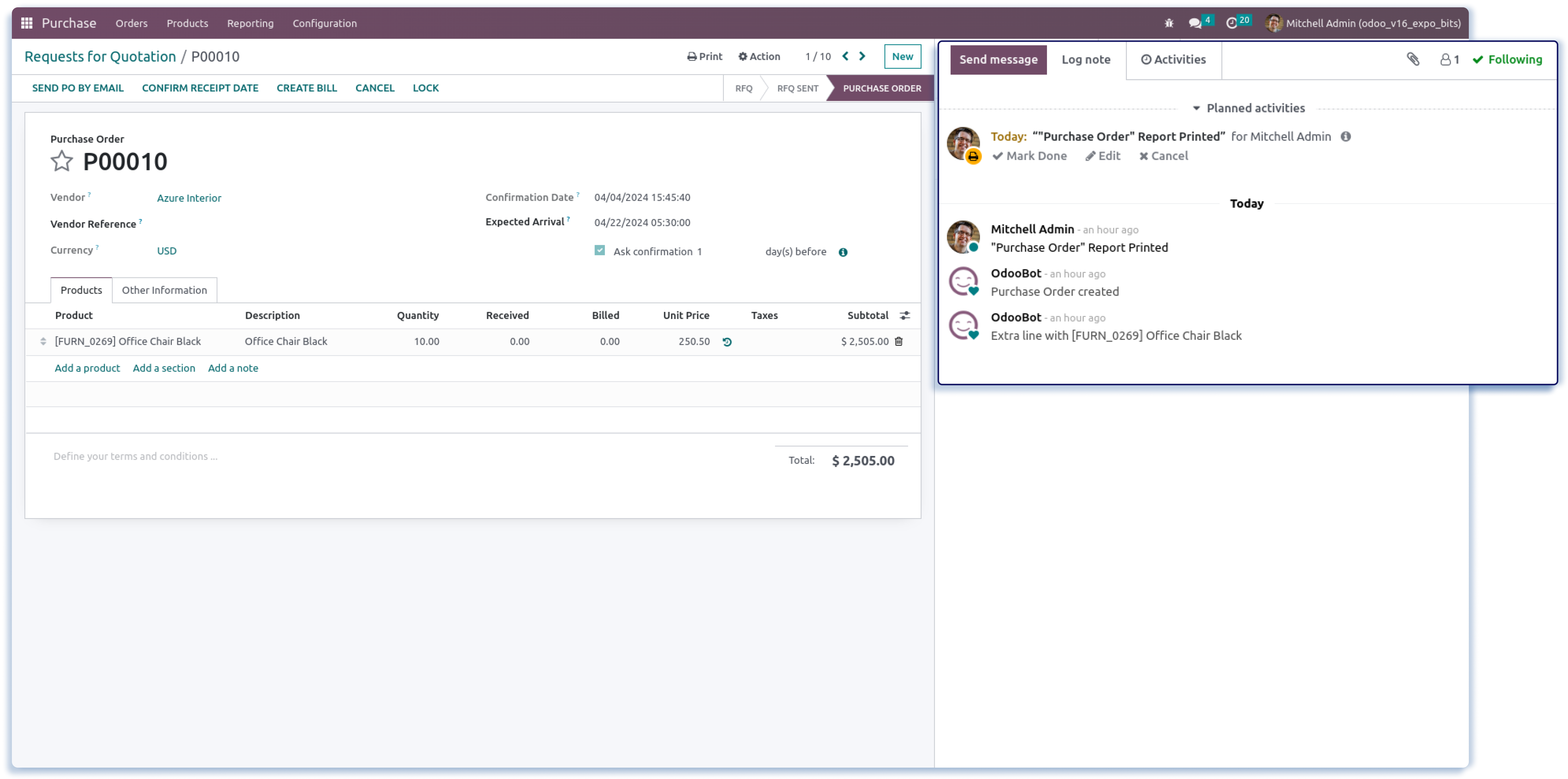Screen dimensions: 1568x779
Task: Click the Taxes column header
Action: click(764, 316)
